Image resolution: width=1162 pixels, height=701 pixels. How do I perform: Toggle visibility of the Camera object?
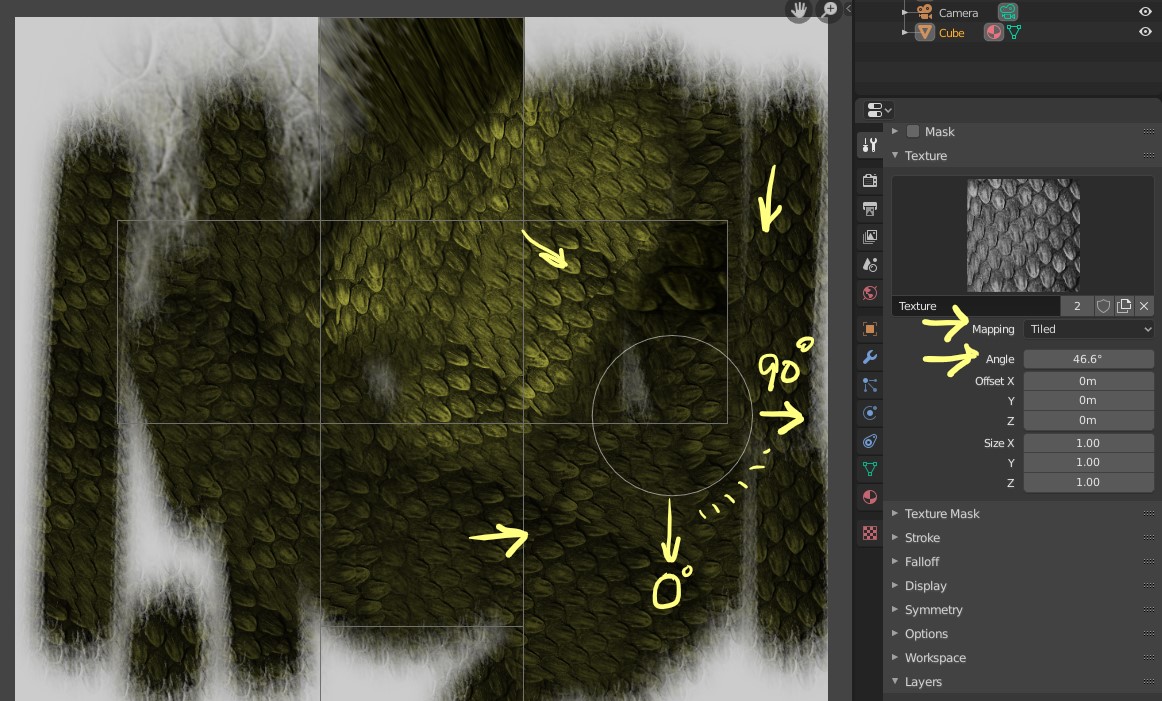click(x=1146, y=12)
